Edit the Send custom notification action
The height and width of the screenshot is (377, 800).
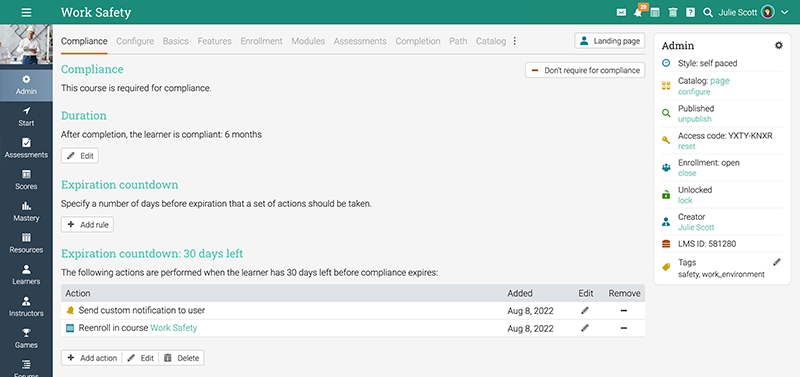585,310
